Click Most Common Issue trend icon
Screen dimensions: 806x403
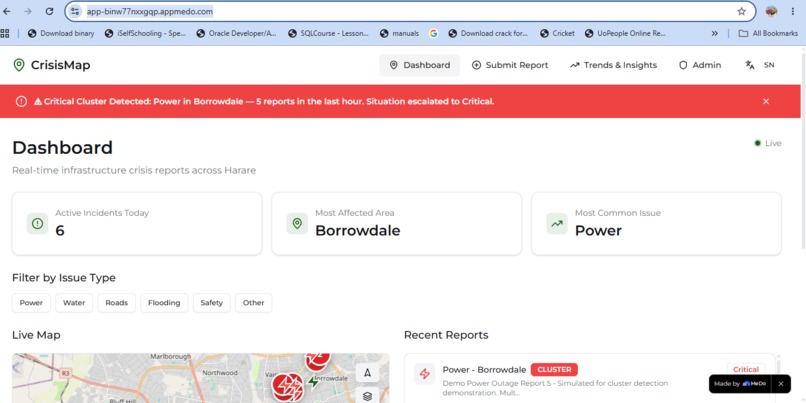[557, 224]
